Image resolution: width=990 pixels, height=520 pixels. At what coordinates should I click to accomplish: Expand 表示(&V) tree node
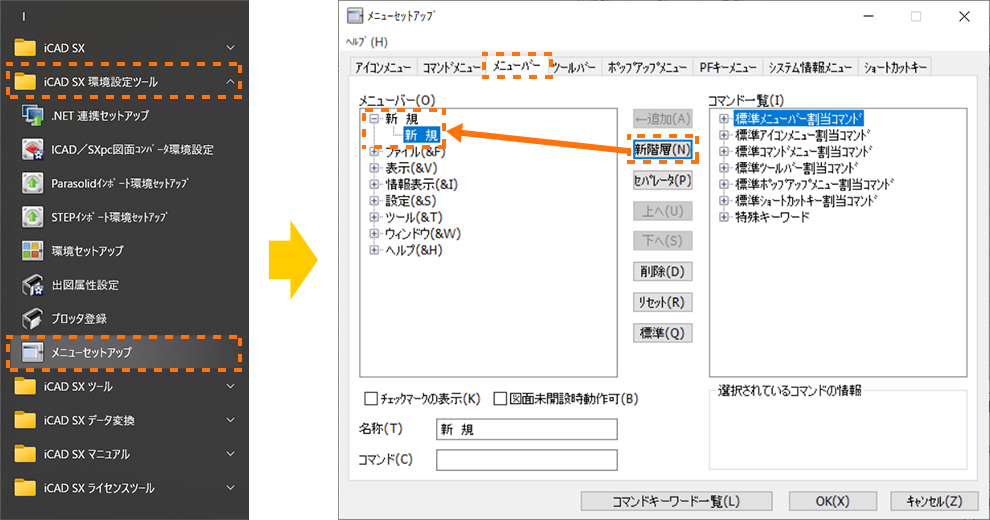coord(374,168)
